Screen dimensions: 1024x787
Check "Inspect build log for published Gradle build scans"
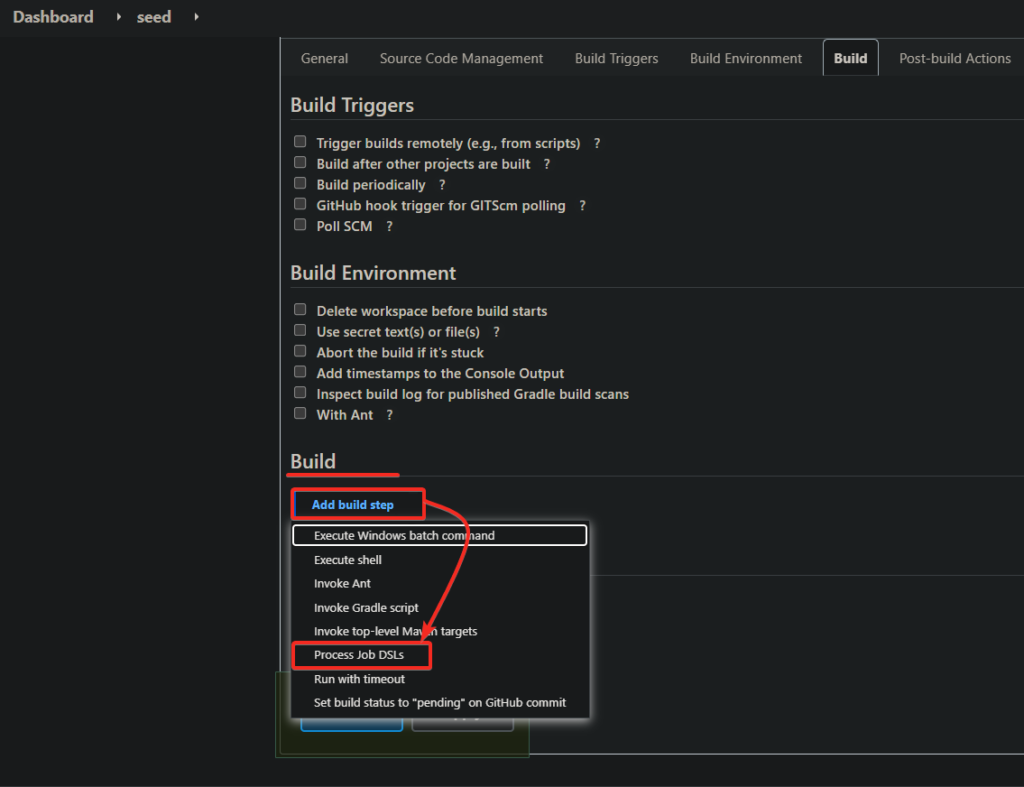coord(299,392)
